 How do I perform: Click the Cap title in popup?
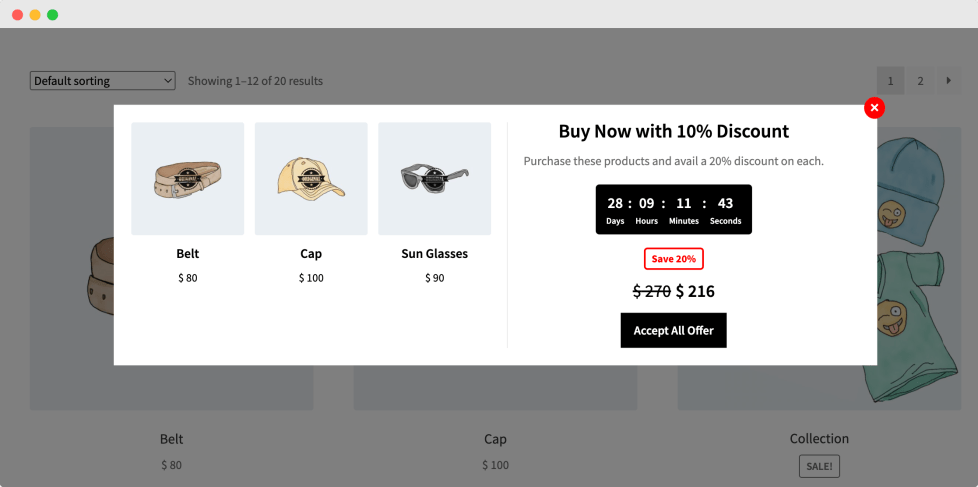(311, 254)
